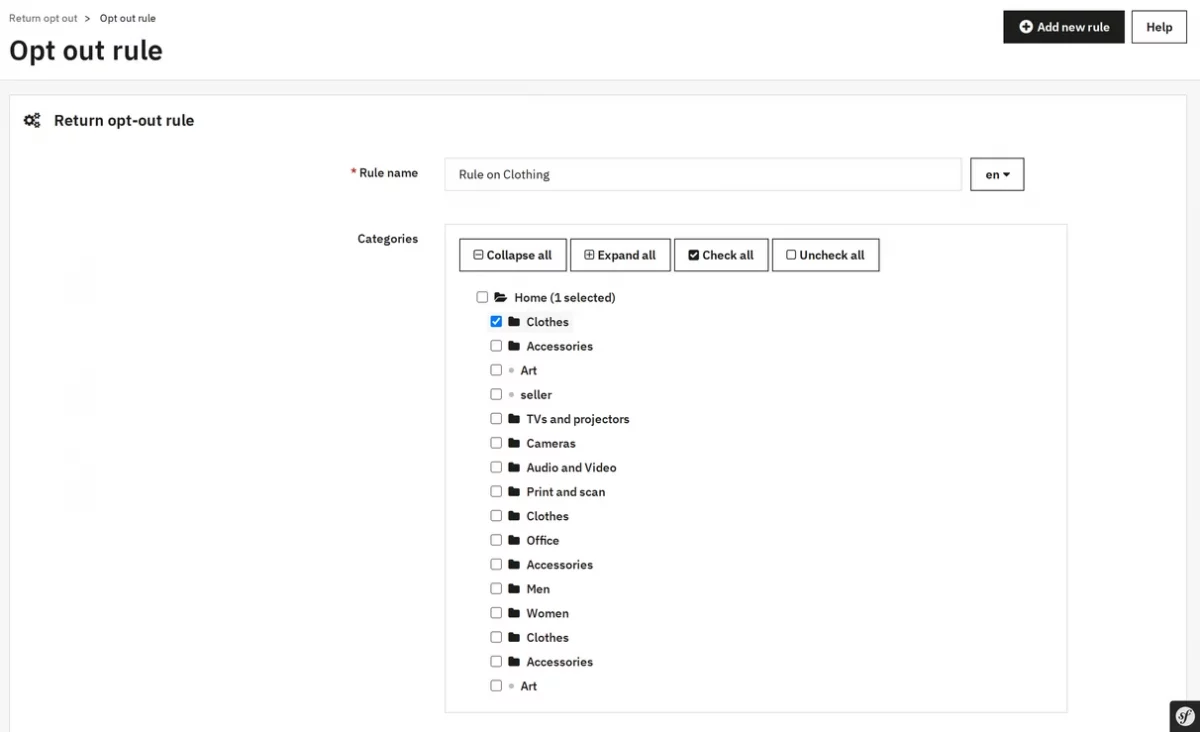Click the Uncheck all button
This screenshot has width=1200, height=732.
pyautogui.click(x=825, y=255)
